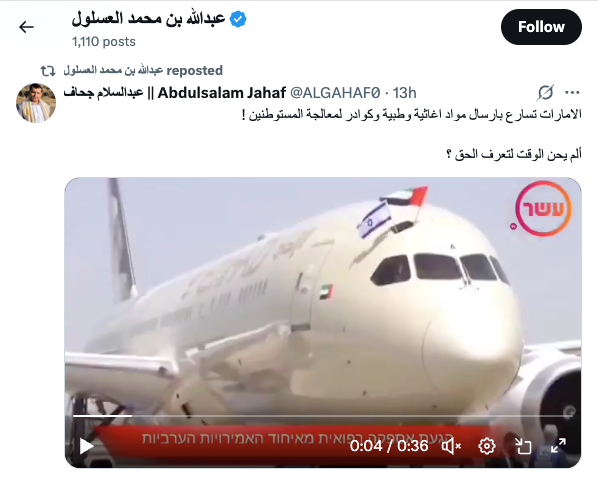The width and height of the screenshot is (598, 477).
Task: Open video settings gear
Action: pyautogui.click(x=487, y=446)
